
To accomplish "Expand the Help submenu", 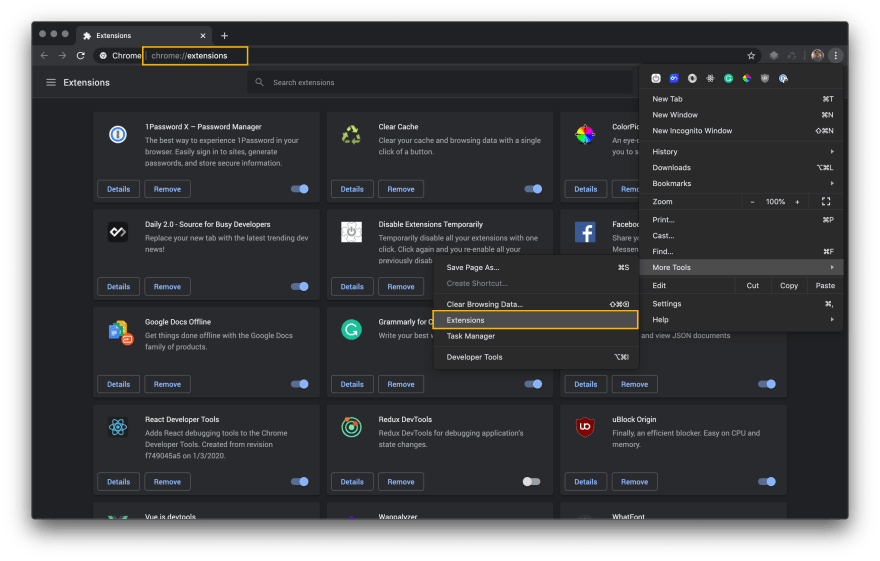I will 741,319.
